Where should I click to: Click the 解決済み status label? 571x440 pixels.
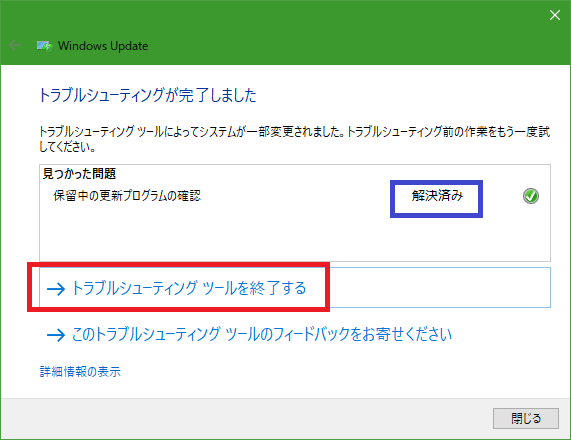pyautogui.click(x=437, y=196)
